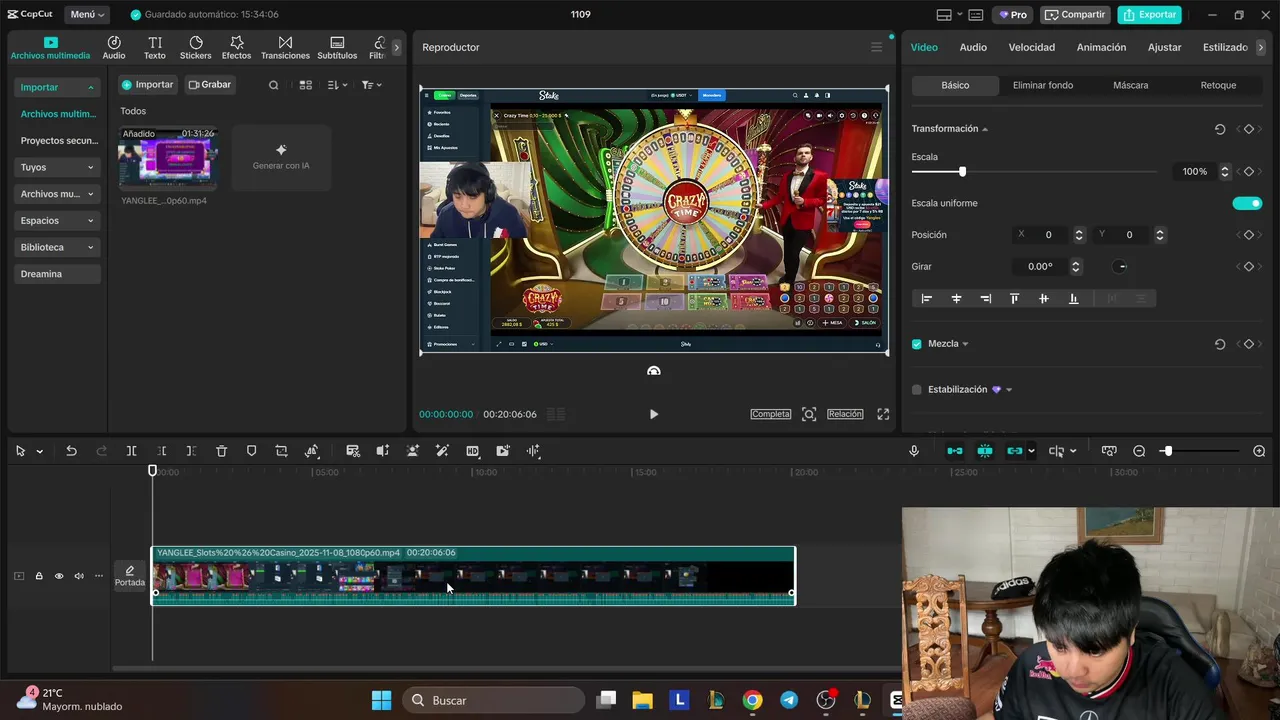Open the Texto panel
1280x720 pixels.
pyautogui.click(x=155, y=47)
